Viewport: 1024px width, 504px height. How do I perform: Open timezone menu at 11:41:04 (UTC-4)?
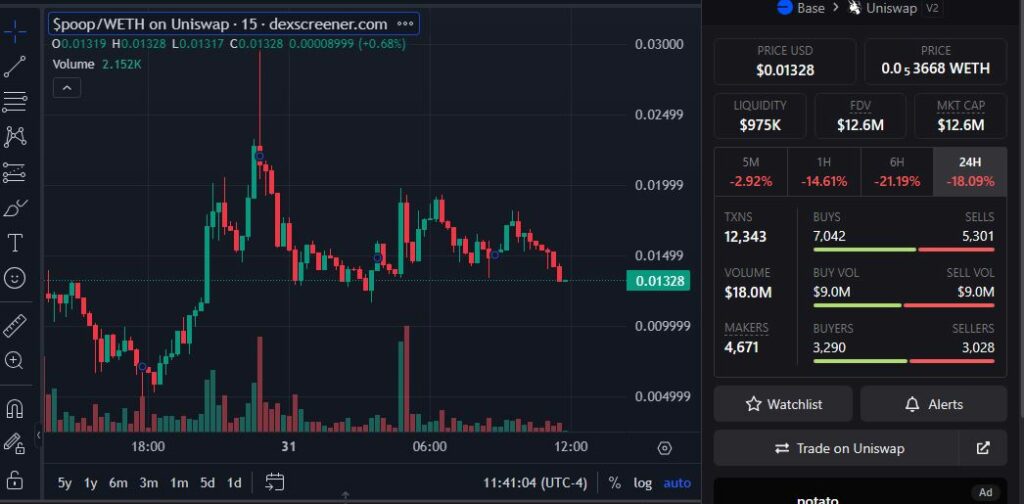pyautogui.click(x=535, y=483)
